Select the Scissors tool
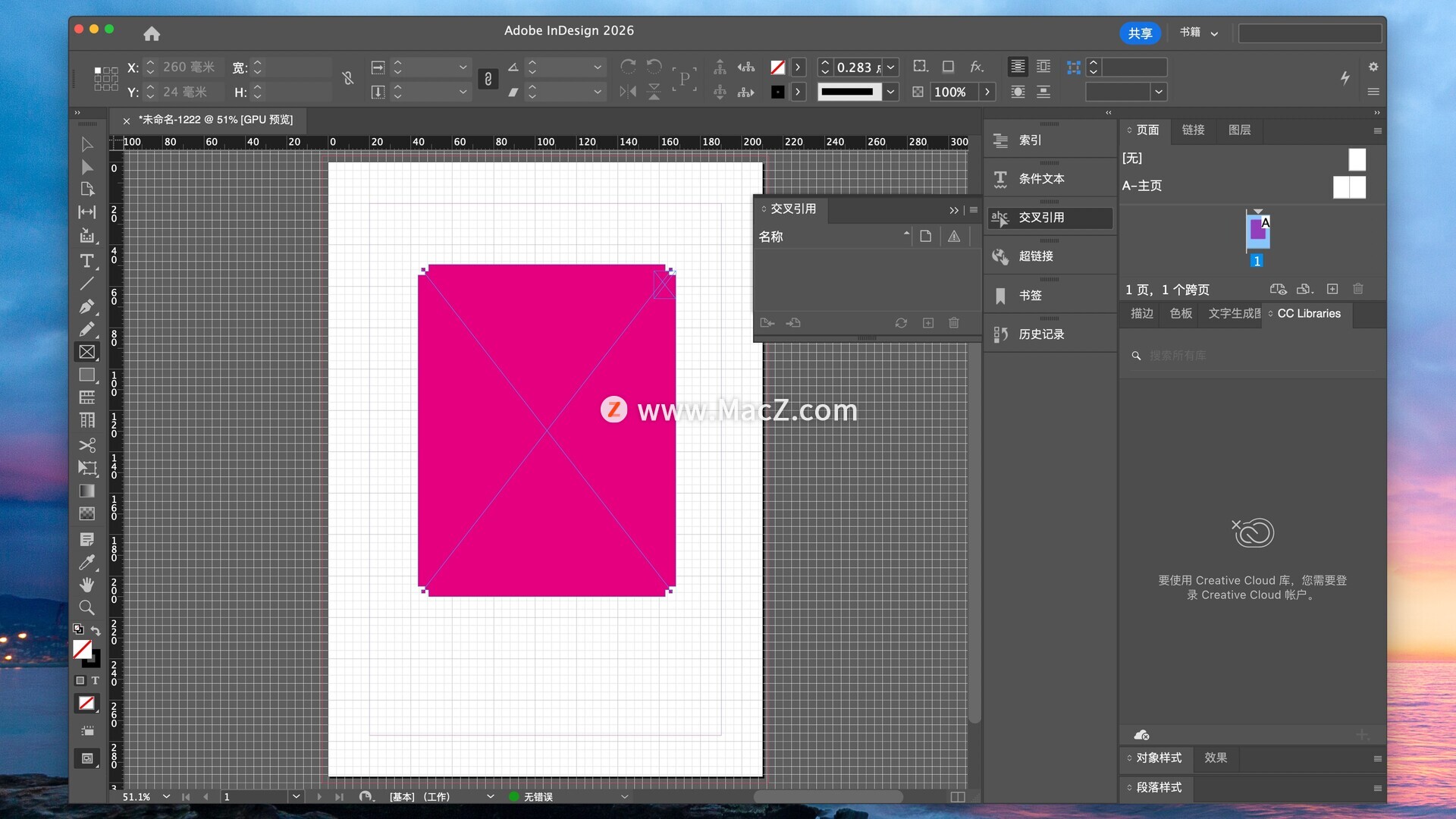This screenshot has width=1456, height=819. tap(86, 445)
